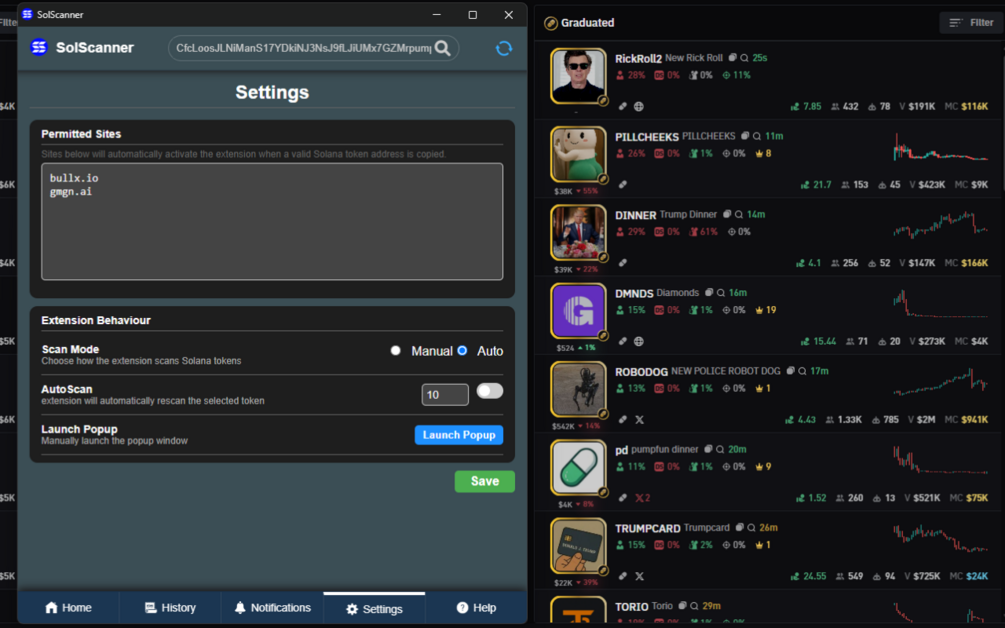1005x628 pixels.
Task: Open the DMNDS Diamonds thumbnail
Action: [578, 310]
